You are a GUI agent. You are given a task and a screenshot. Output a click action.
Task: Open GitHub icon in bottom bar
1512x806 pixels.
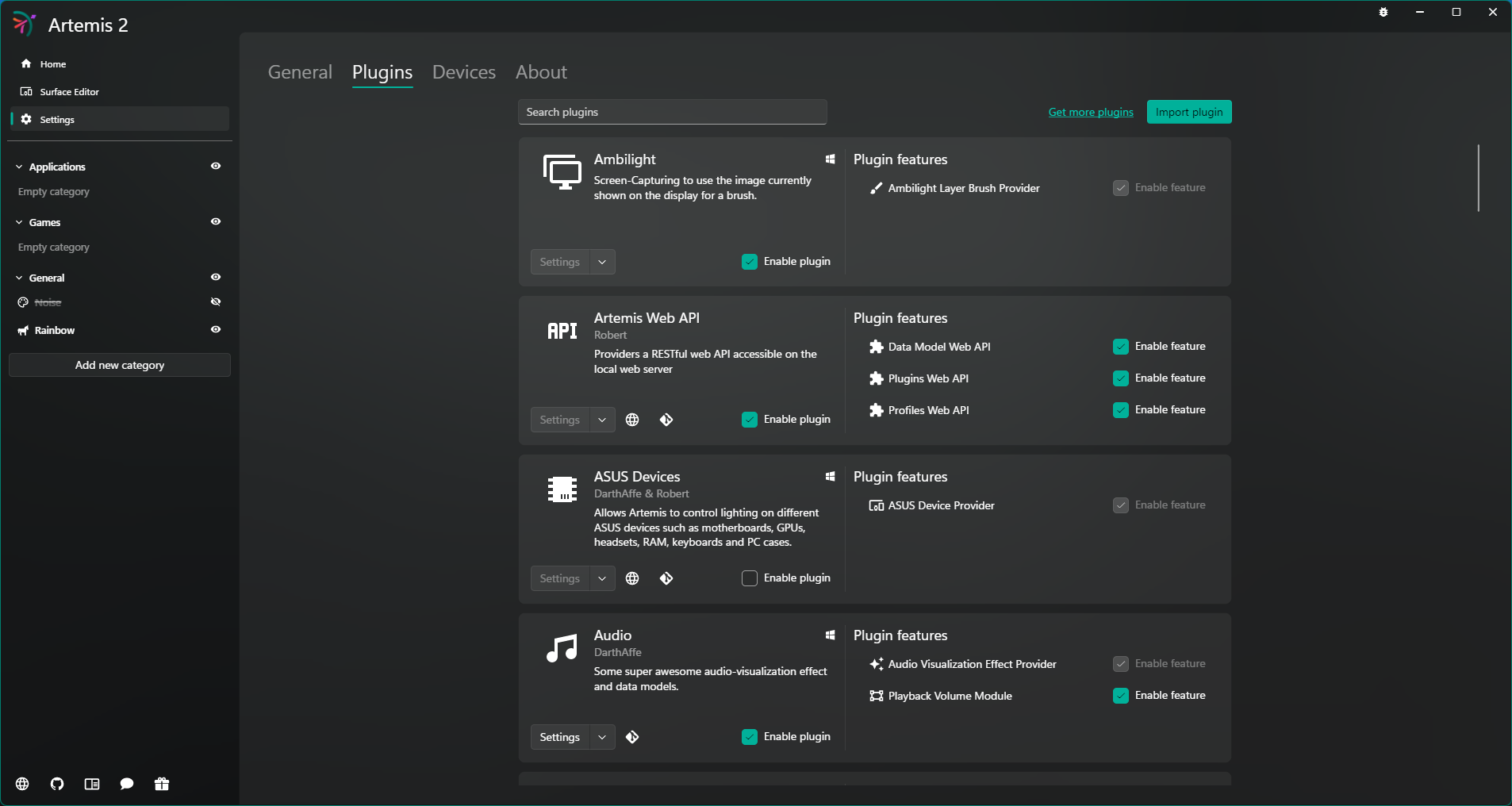click(57, 784)
